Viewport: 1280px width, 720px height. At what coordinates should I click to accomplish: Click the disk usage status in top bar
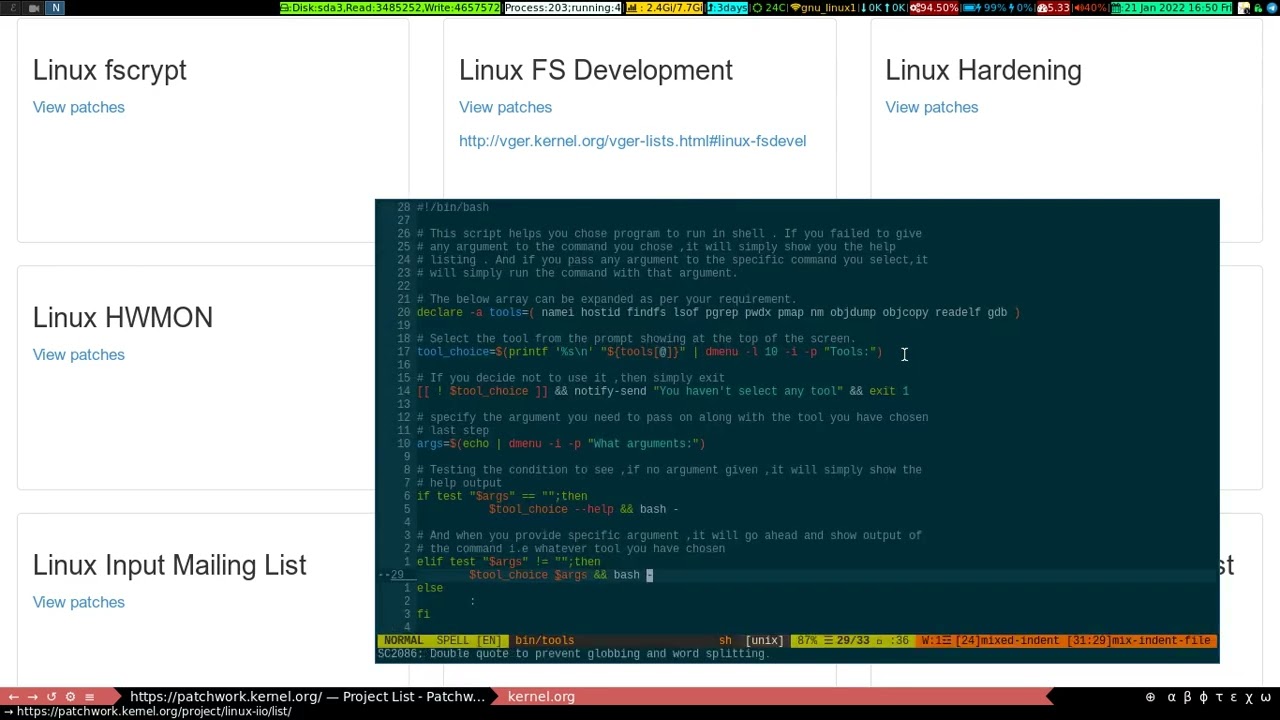pos(390,8)
